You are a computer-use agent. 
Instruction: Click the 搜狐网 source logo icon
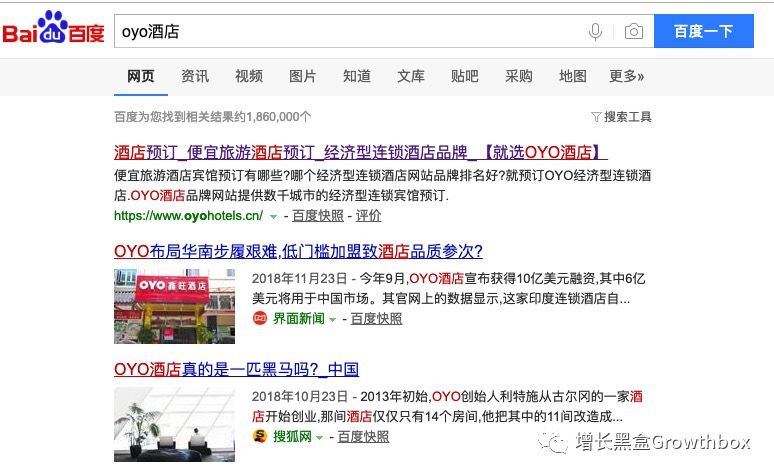click(x=260, y=436)
